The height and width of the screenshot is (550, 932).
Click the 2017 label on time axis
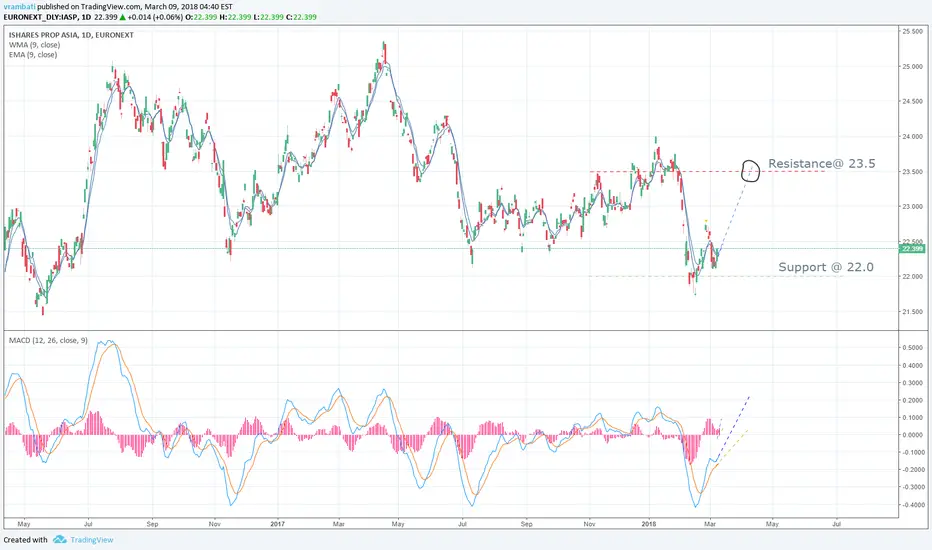pos(278,524)
